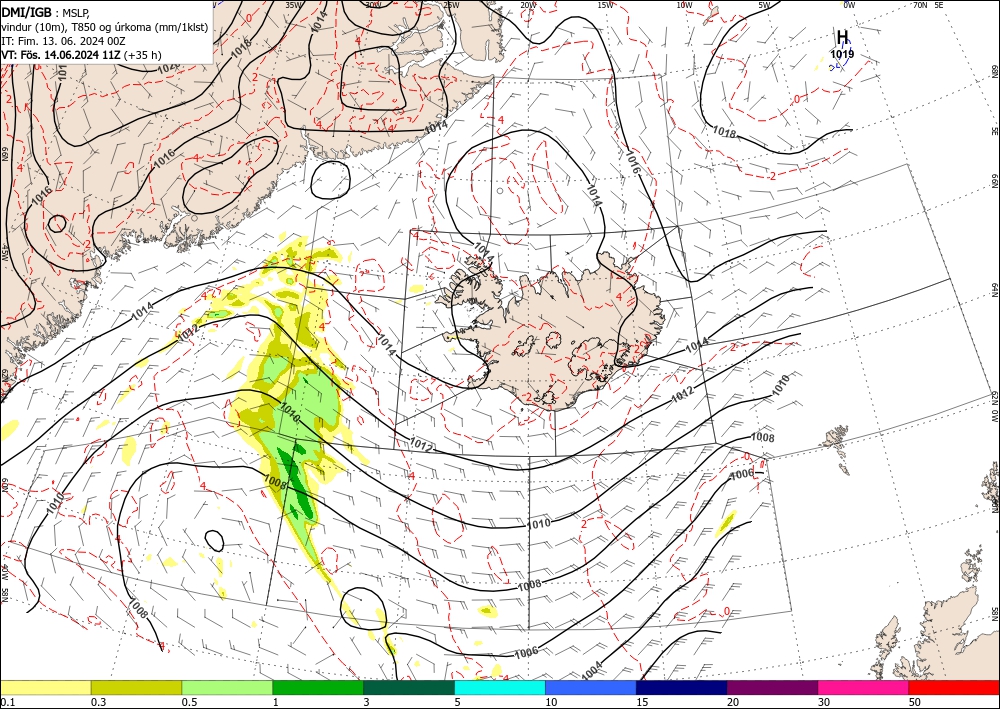Screen dimensions: 1000x709
Task: Click the '10W' longitude label at top
Action: tap(684, 4)
